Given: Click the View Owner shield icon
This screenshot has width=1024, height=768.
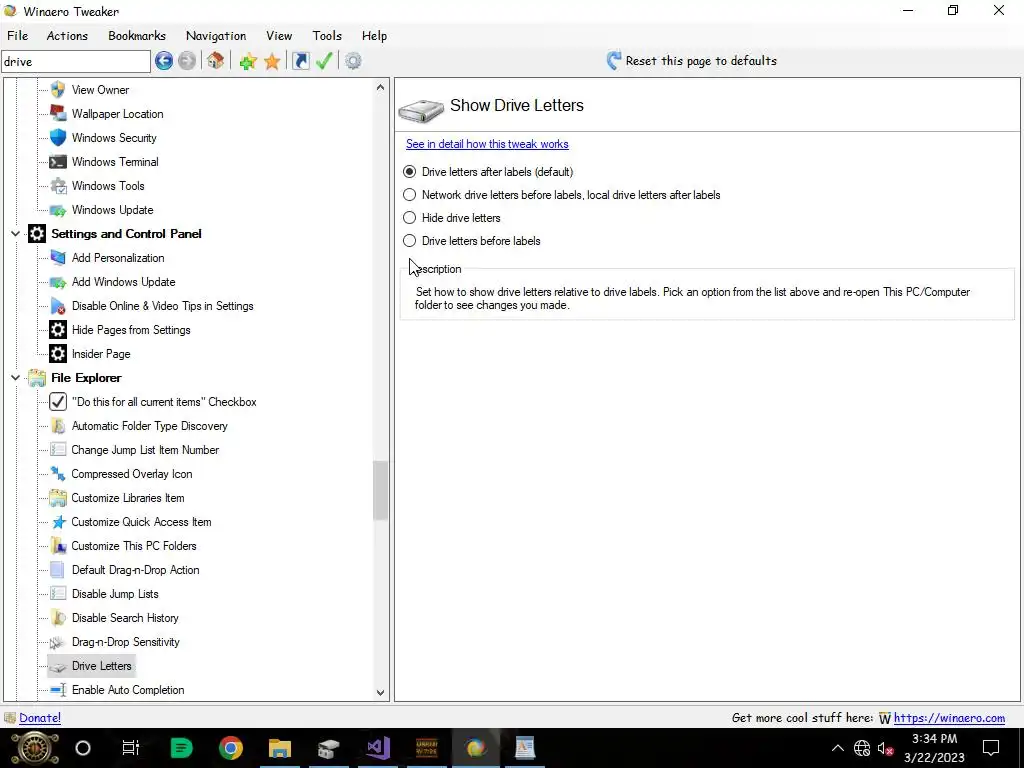Looking at the screenshot, I should coord(58,89).
